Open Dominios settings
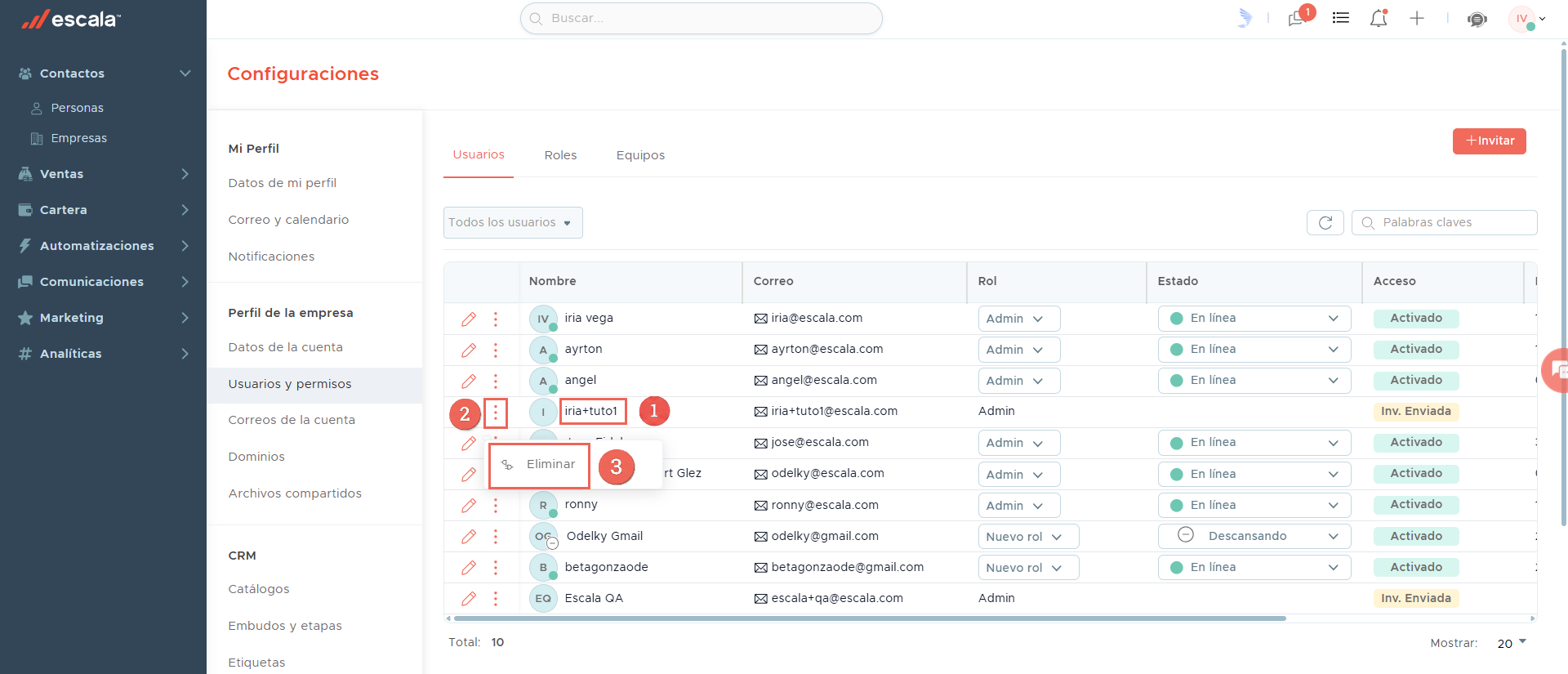 point(256,457)
